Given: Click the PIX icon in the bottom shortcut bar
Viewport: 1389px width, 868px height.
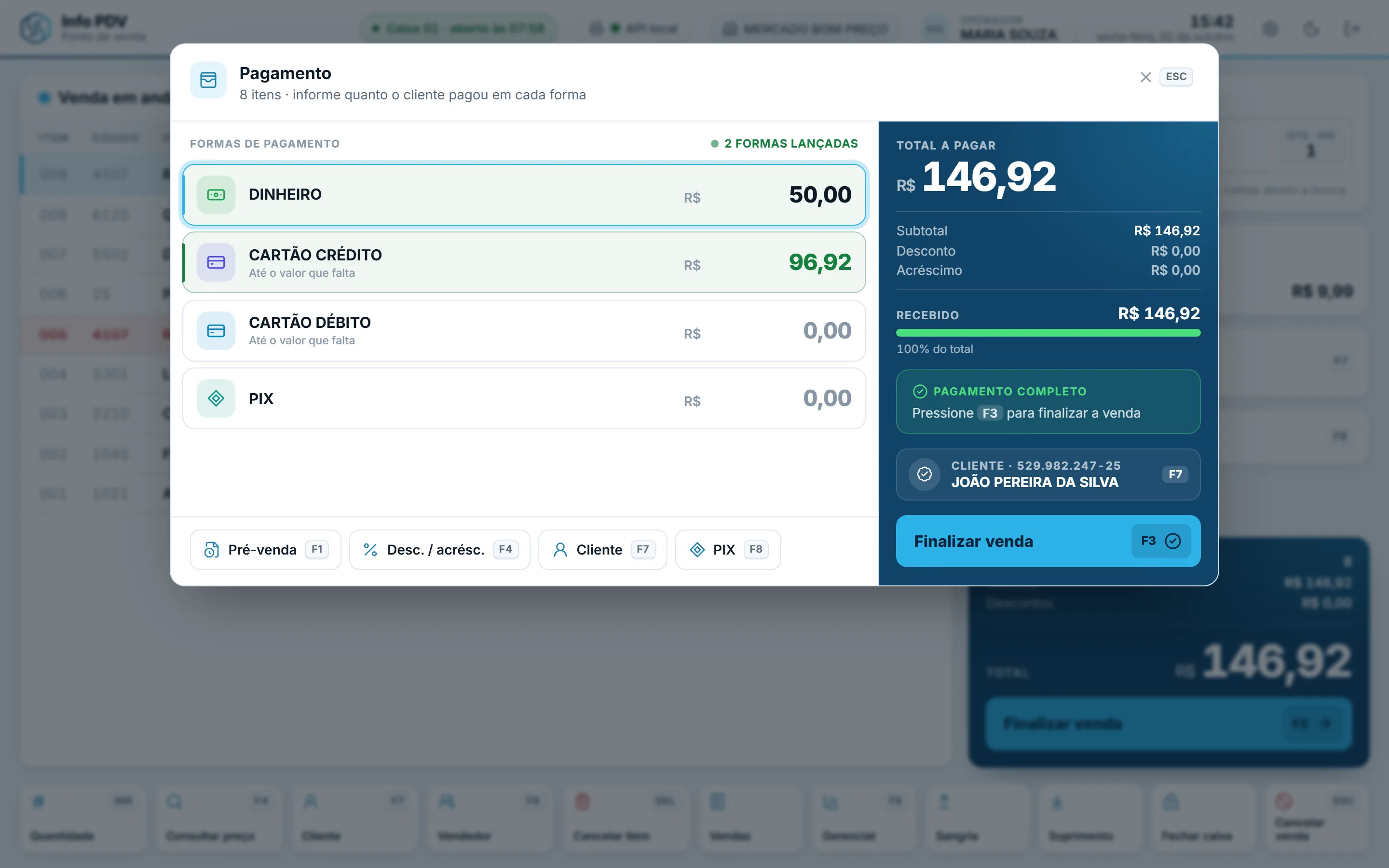Looking at the screenshot, I should [697, 550].
